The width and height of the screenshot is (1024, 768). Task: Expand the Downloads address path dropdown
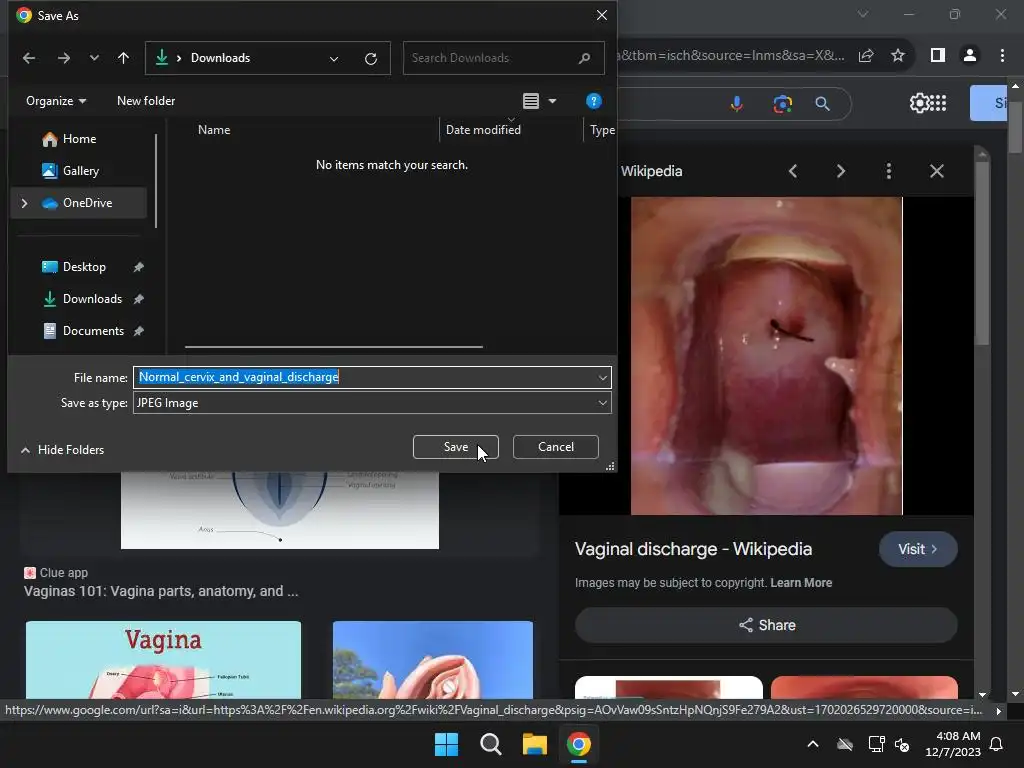(334, 59)
